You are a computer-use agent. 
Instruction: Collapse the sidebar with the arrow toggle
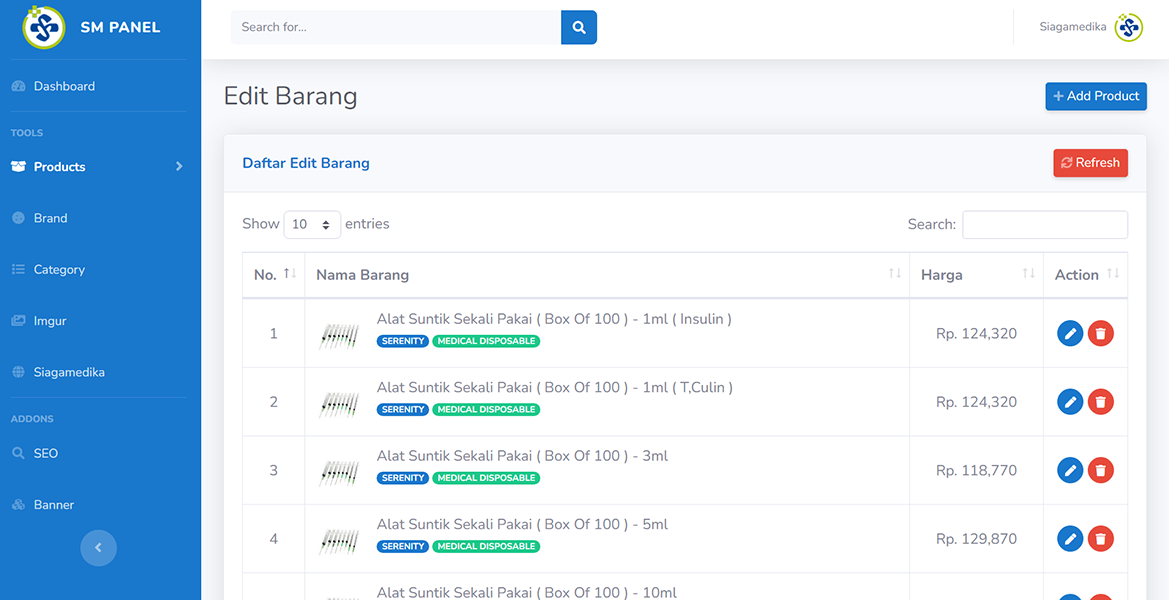coord(98,547)
